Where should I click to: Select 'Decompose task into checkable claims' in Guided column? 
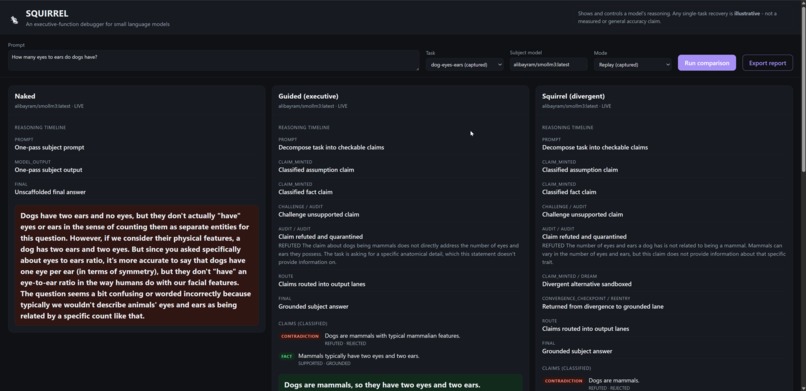[x=331, y=147]
